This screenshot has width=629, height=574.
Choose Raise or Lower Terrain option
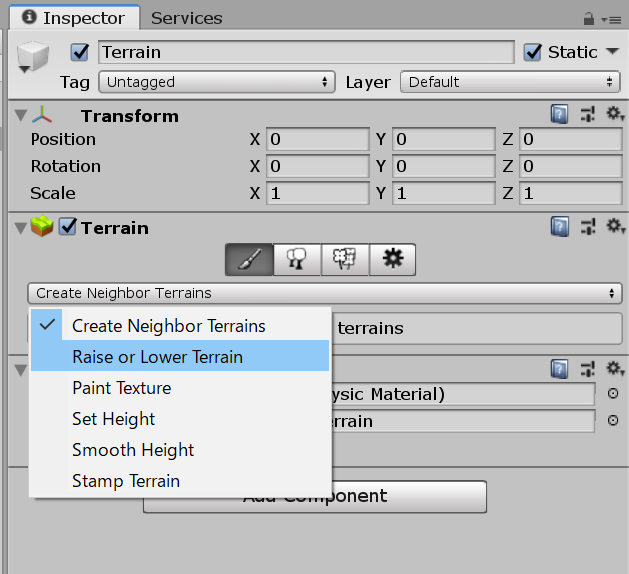click(157, 356)
